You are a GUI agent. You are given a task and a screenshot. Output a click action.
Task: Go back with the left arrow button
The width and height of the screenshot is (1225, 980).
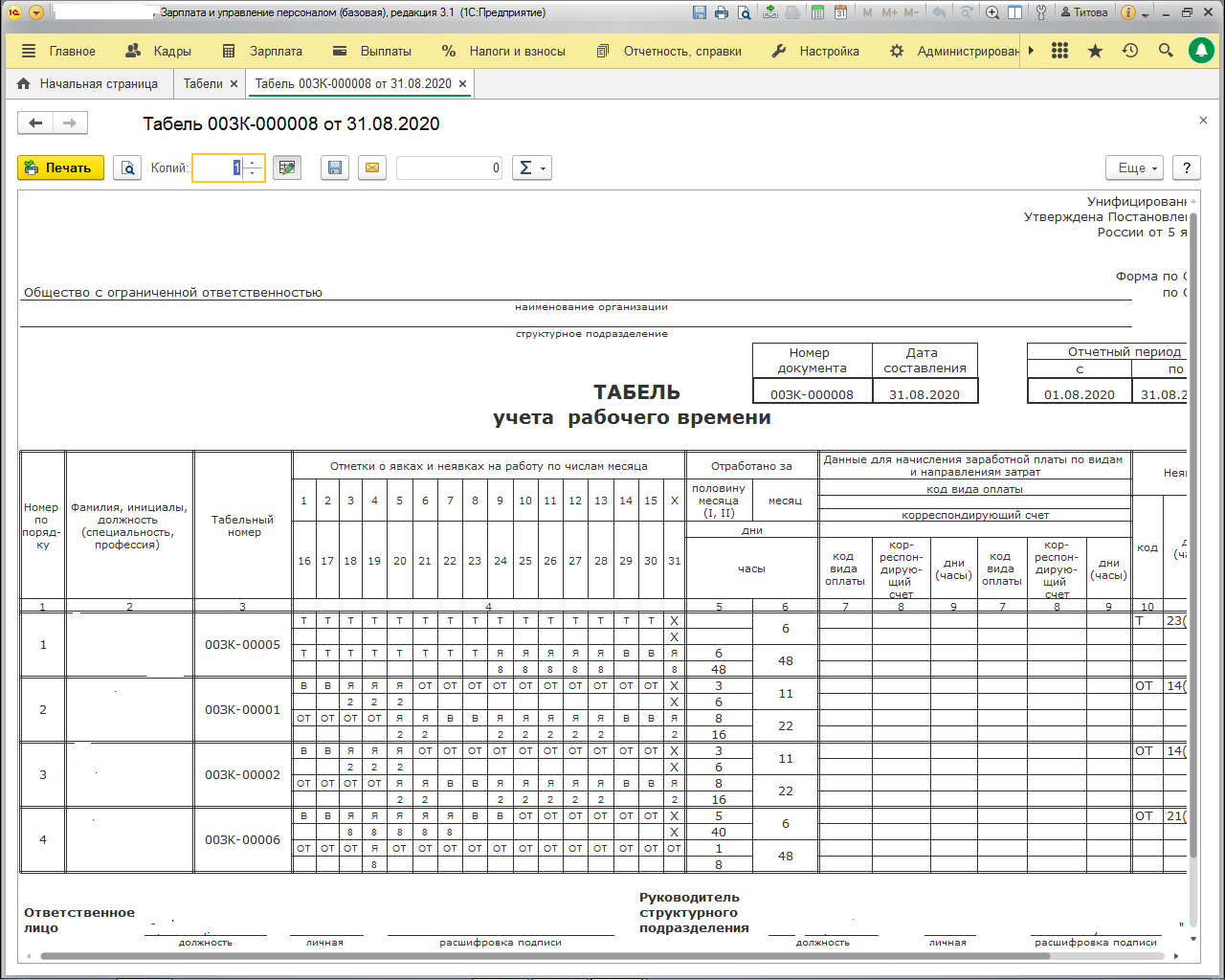(35, 122)
